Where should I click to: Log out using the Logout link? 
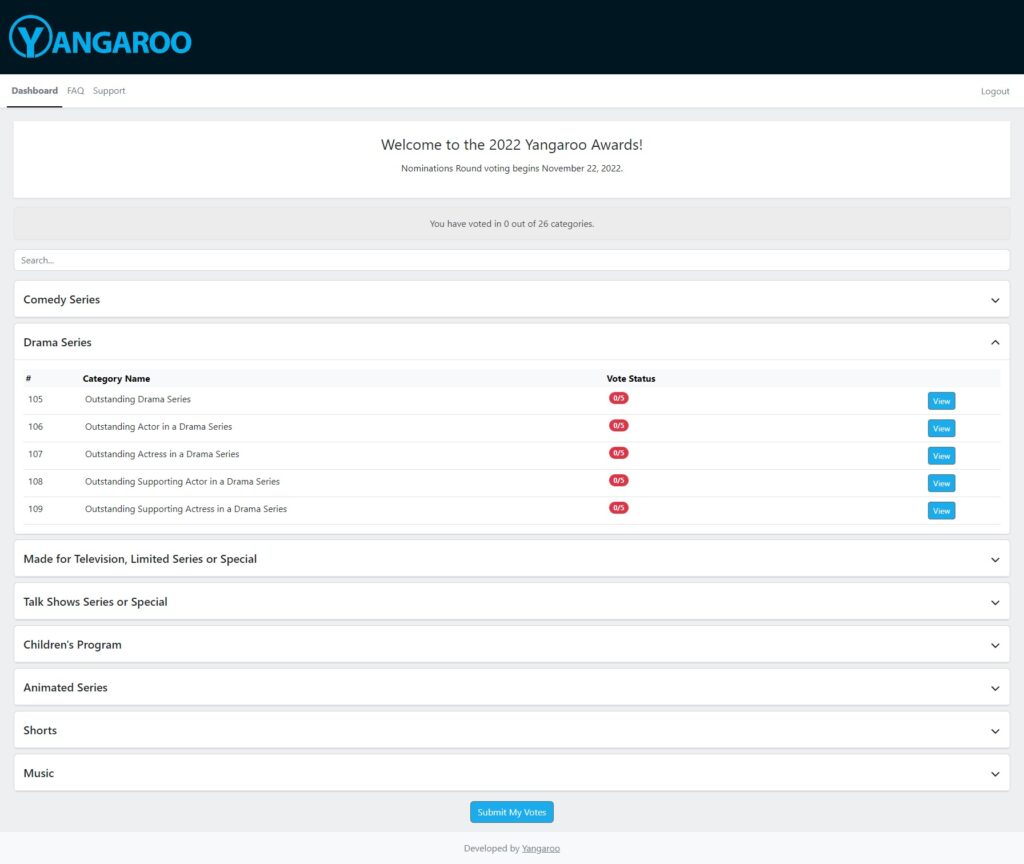(994, 91)
